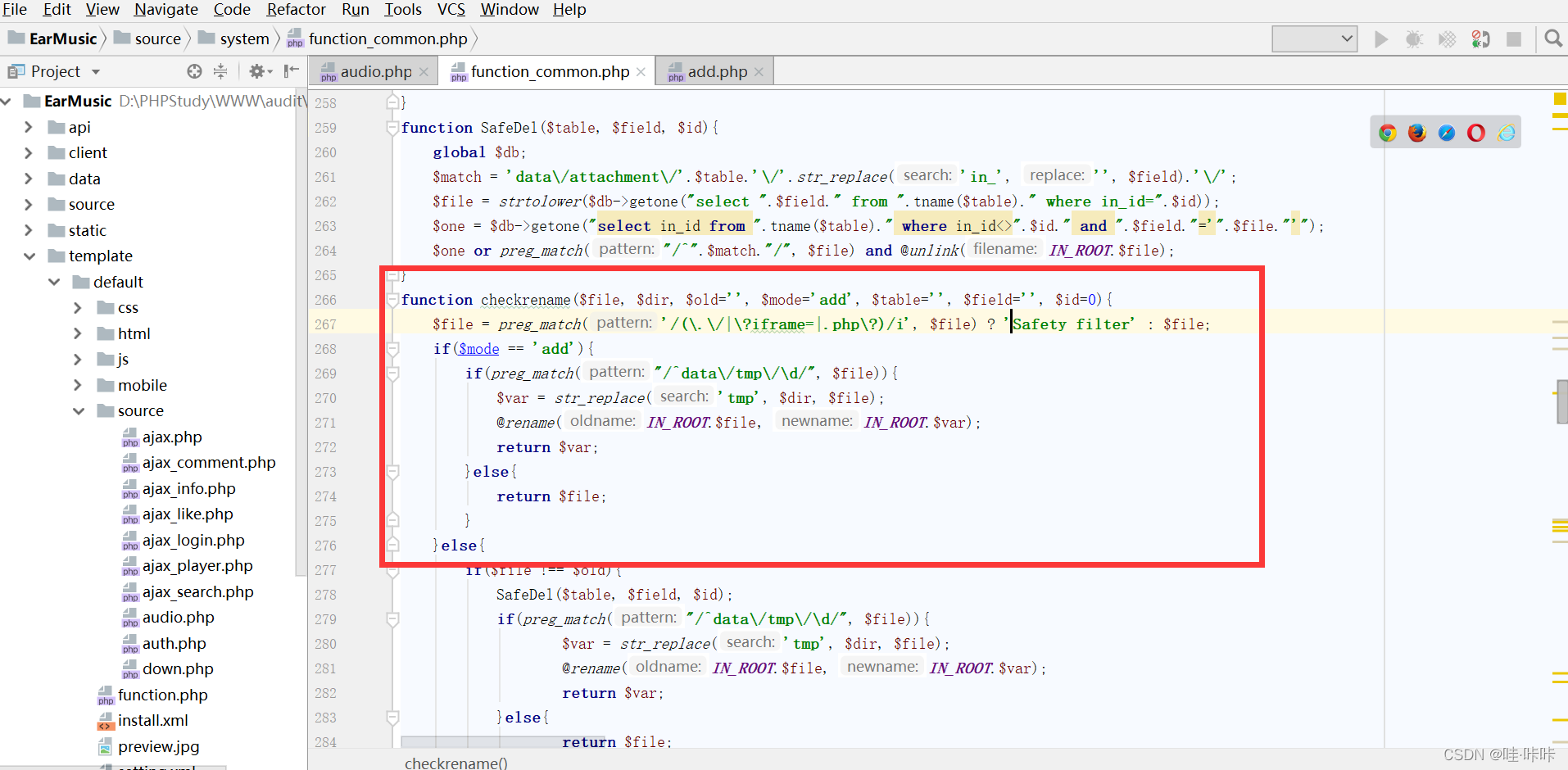
Task: Click the Run with Coverage icon
Action: 1448,39
